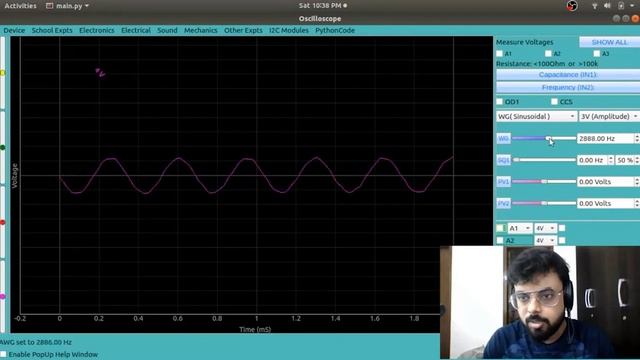The image size is (640, 360).
Task: Open Activities overview
Action: tap(20, 6)
